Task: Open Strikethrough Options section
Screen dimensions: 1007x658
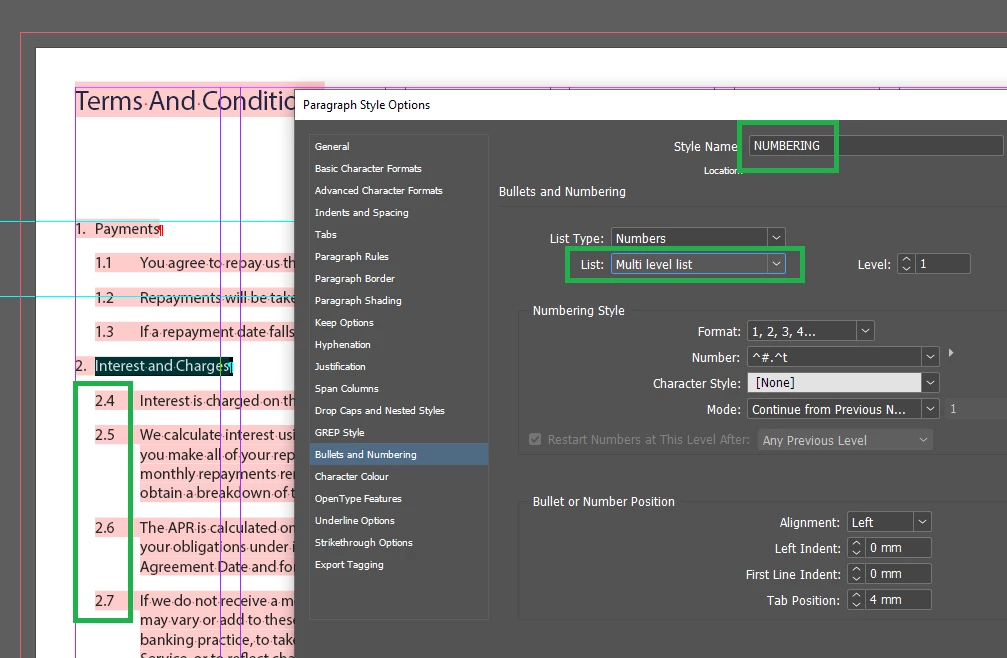Action: click(363, 542)
